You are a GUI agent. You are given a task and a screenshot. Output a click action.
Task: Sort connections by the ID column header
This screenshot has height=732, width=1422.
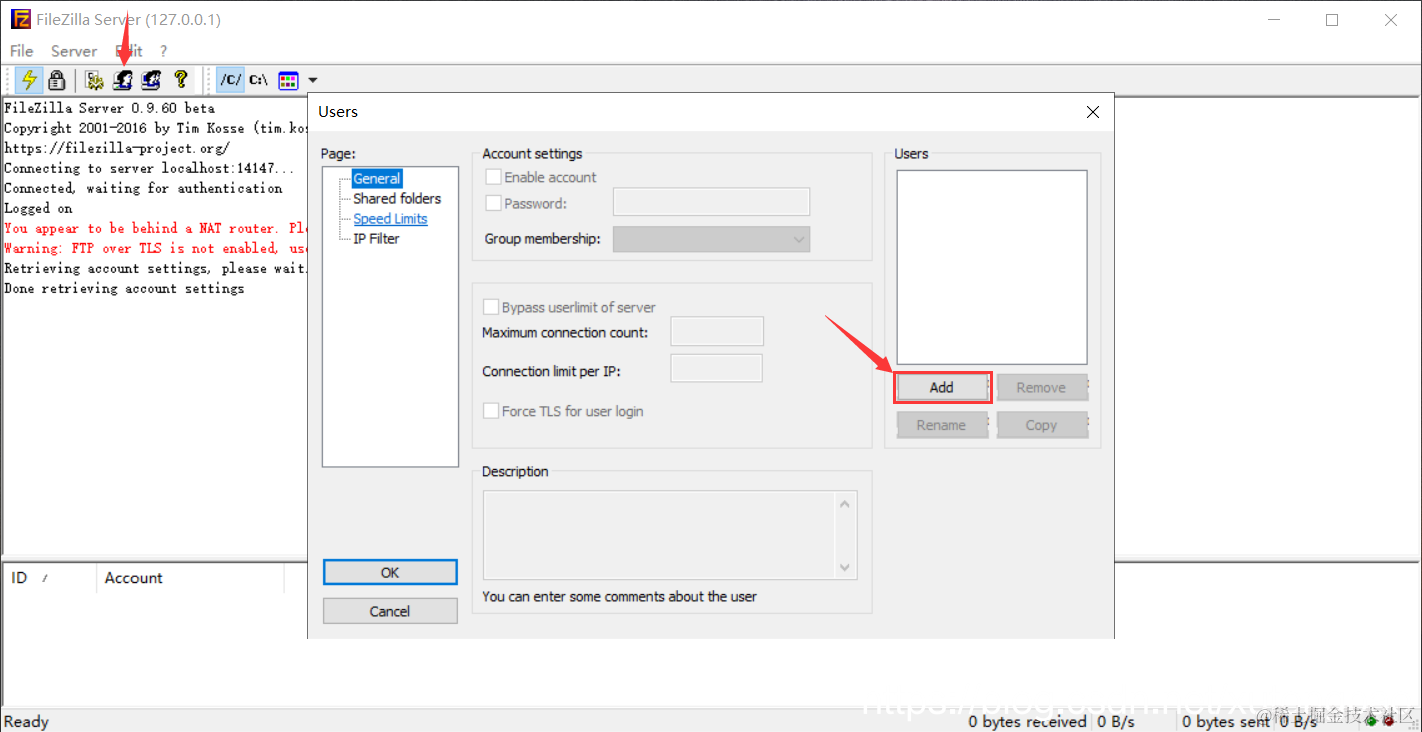coord(50,578)
